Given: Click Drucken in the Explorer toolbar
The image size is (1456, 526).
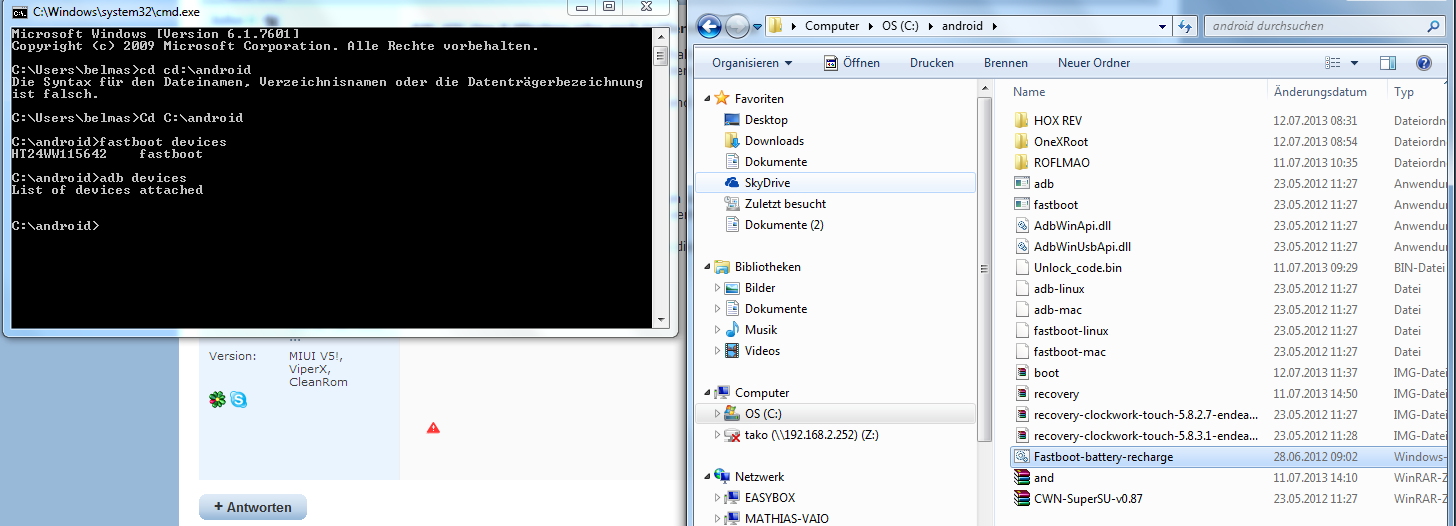Looking at the screenshot, I should click(931, 63).
